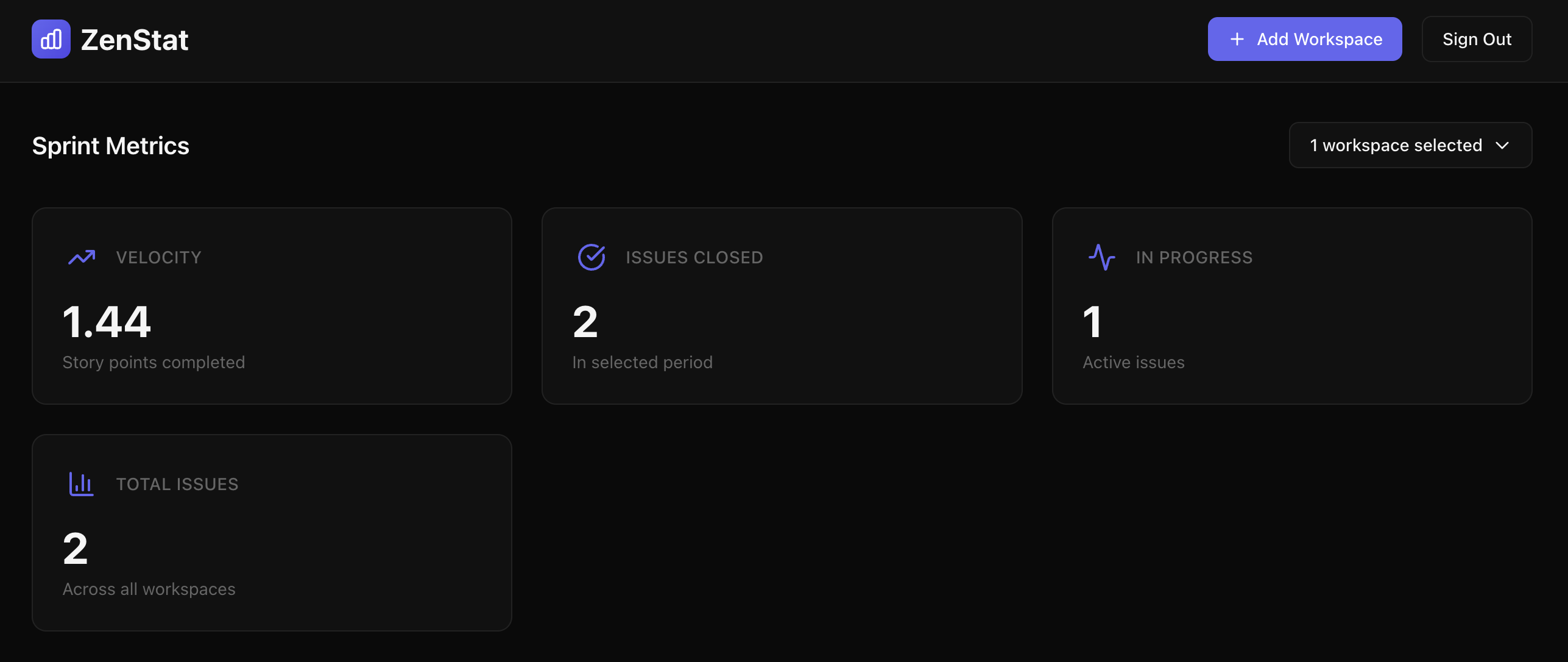Image resolution: width=1568 pixels, height=662 pixels.
Task: Click Add Workspace
Action: [1304, 38]
